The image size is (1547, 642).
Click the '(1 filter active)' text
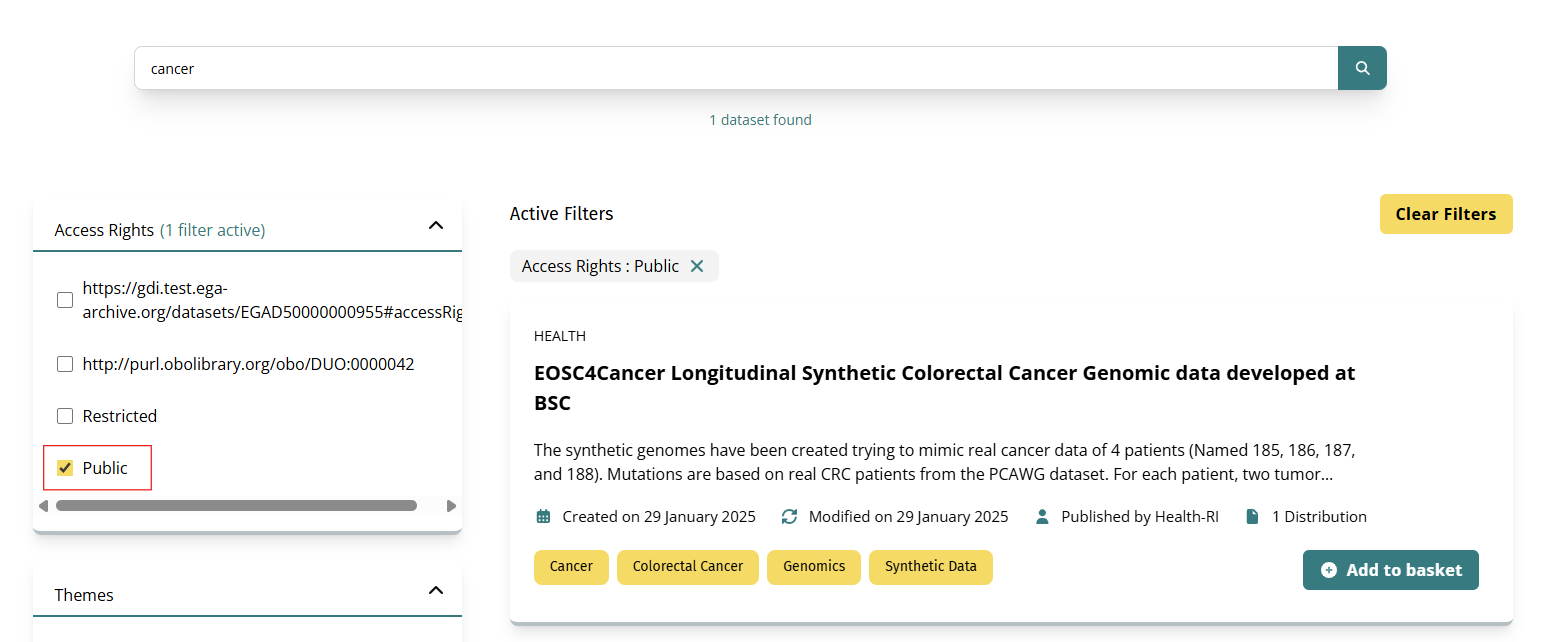pos(212,230)
